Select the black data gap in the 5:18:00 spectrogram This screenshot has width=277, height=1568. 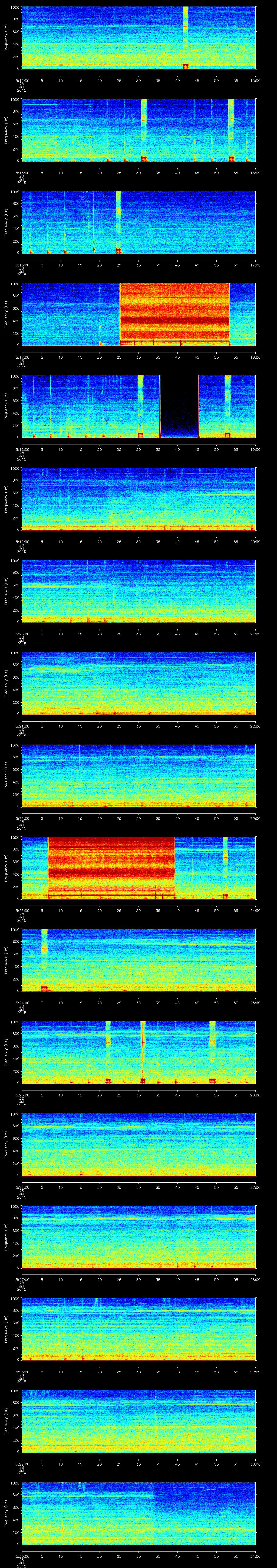click(180, 407)
